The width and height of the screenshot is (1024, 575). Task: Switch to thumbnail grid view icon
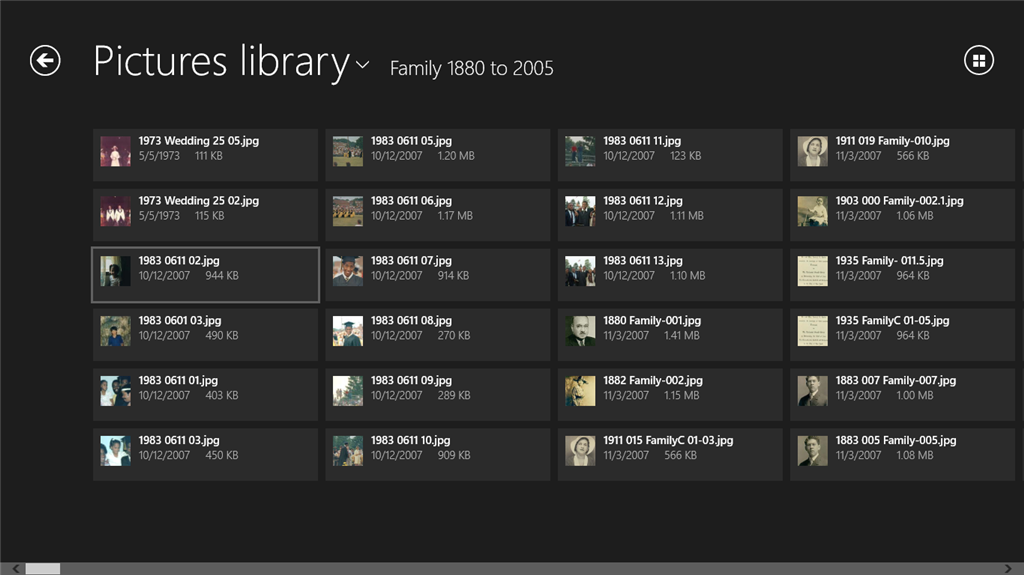click(978, 61)
